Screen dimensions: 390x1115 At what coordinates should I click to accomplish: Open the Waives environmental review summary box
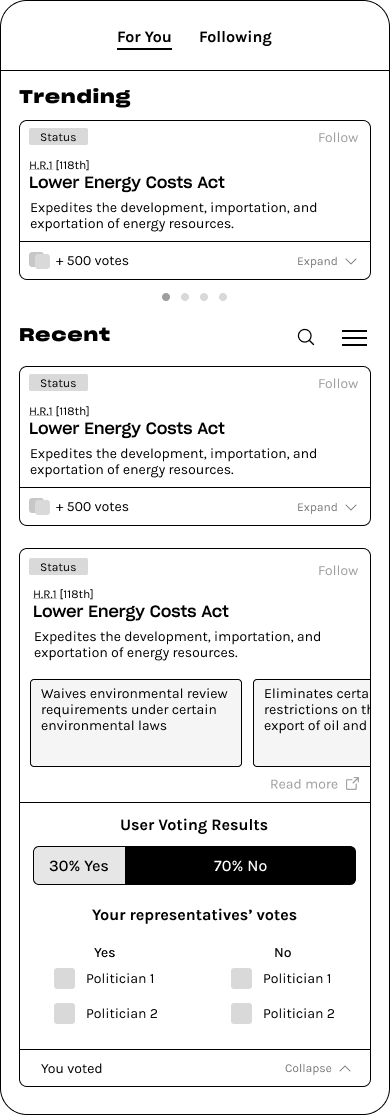[136, 723]
